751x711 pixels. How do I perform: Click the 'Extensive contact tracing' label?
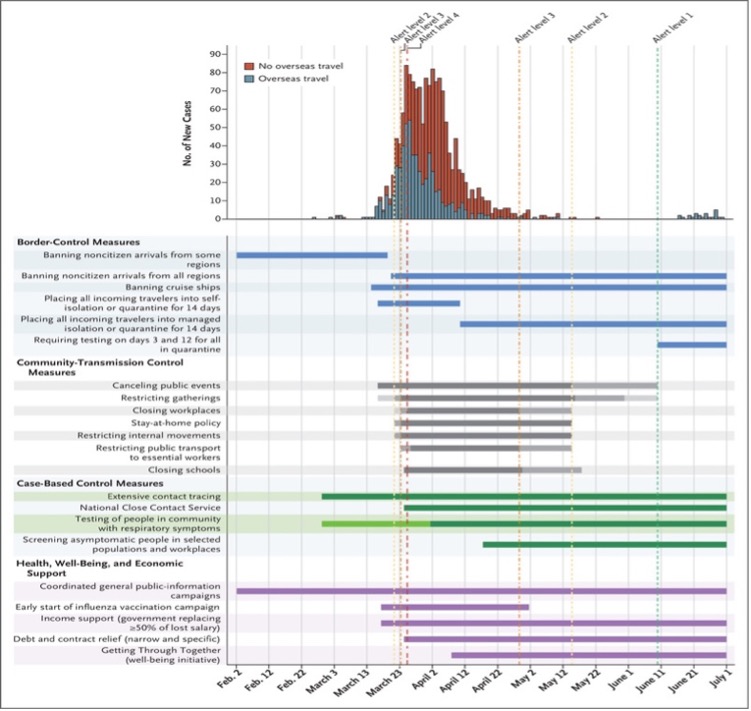pyautogui.click(x=164, y=497)
